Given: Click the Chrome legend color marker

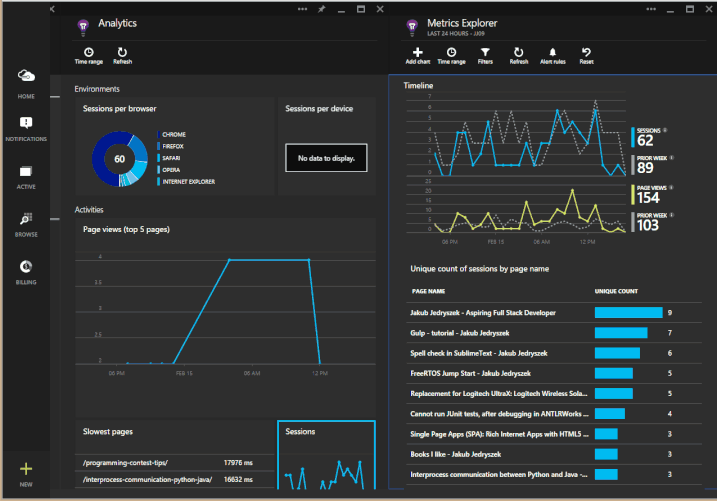Looking at the screenshot, I should tap(157, 134).
